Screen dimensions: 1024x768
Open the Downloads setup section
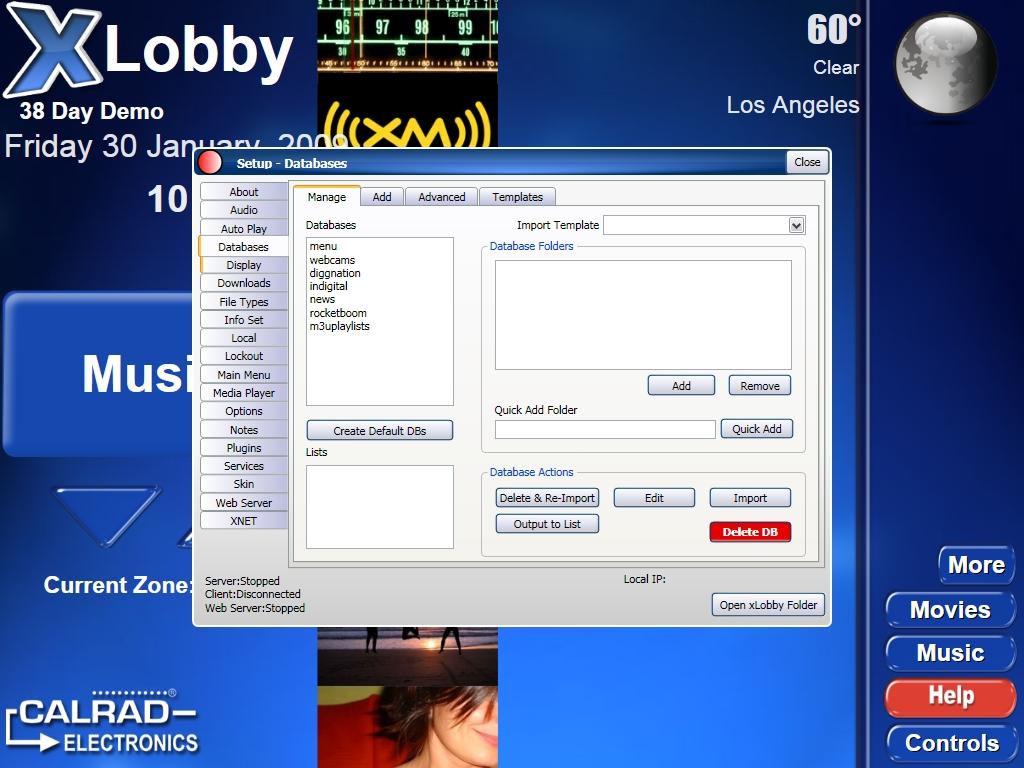pos(244,283)
